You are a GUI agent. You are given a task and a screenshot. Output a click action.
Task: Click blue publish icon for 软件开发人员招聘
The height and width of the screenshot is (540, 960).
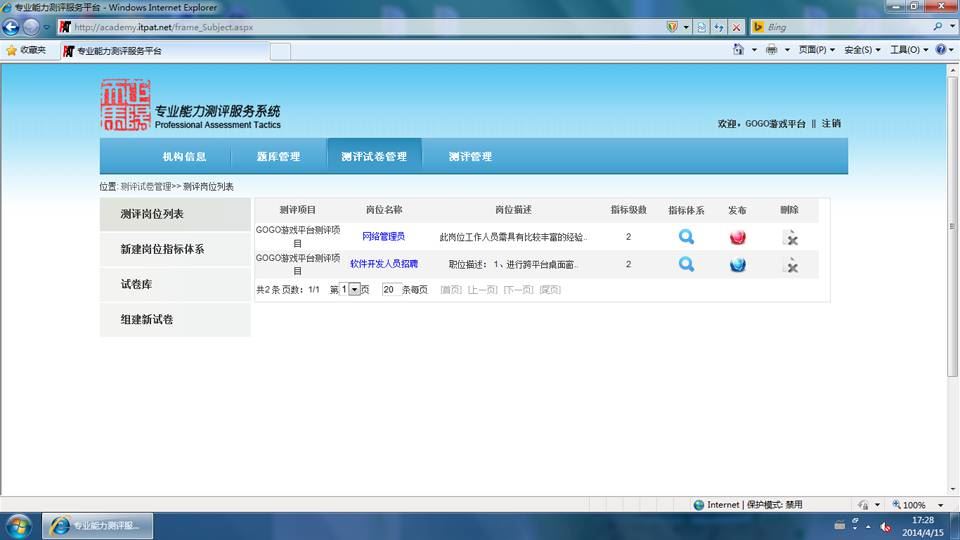pyautogui.click(x=737, y=264)
